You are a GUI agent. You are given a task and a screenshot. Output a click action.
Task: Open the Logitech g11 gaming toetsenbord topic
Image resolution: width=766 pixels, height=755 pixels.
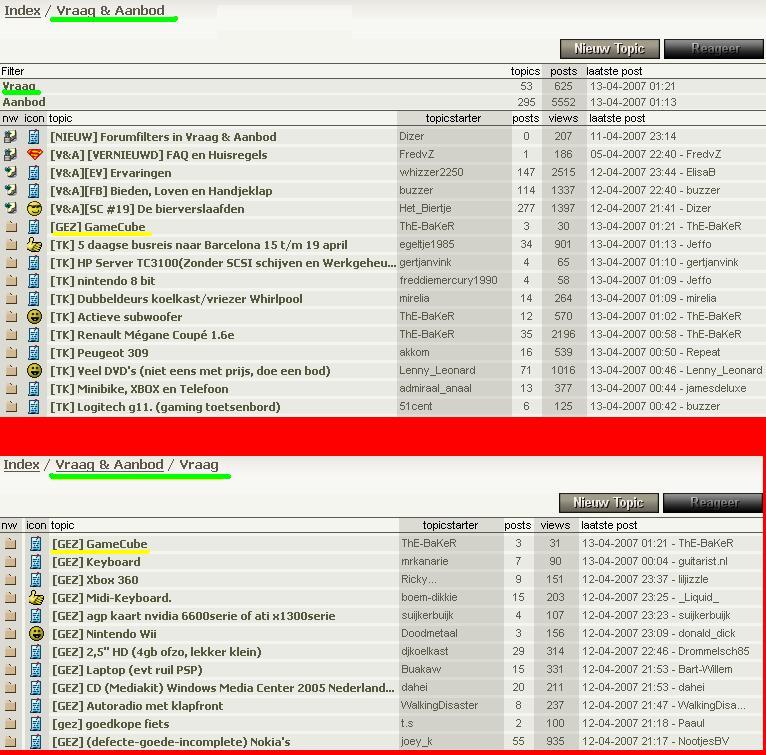165,407
